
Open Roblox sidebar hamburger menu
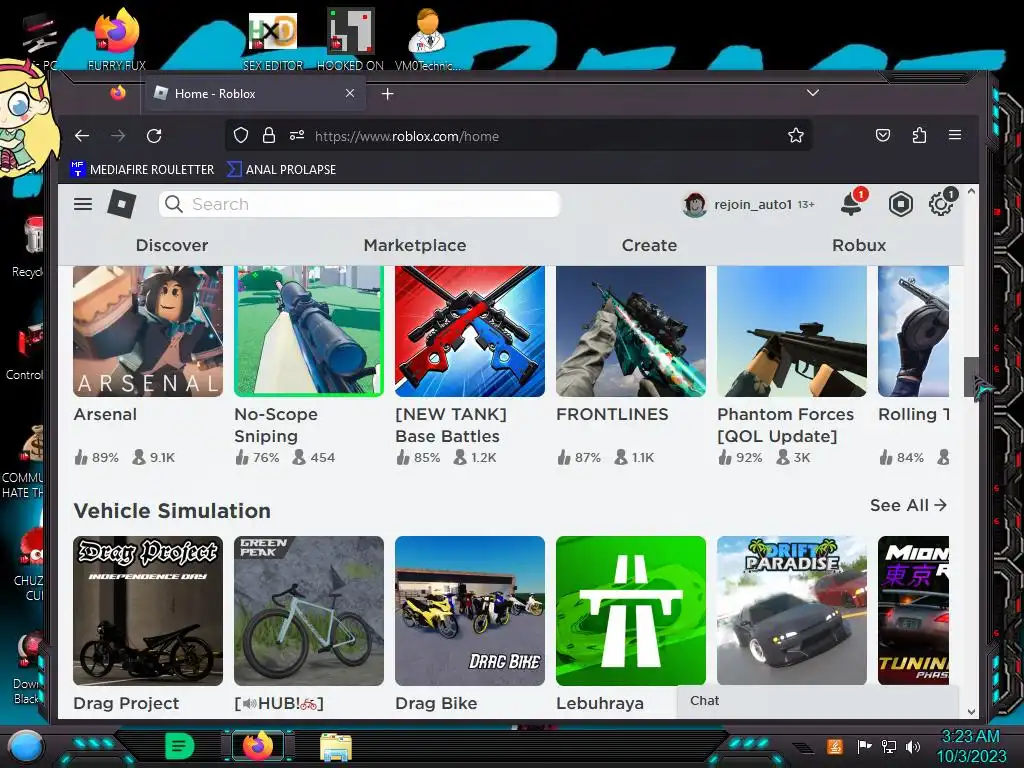click(83, 204)
